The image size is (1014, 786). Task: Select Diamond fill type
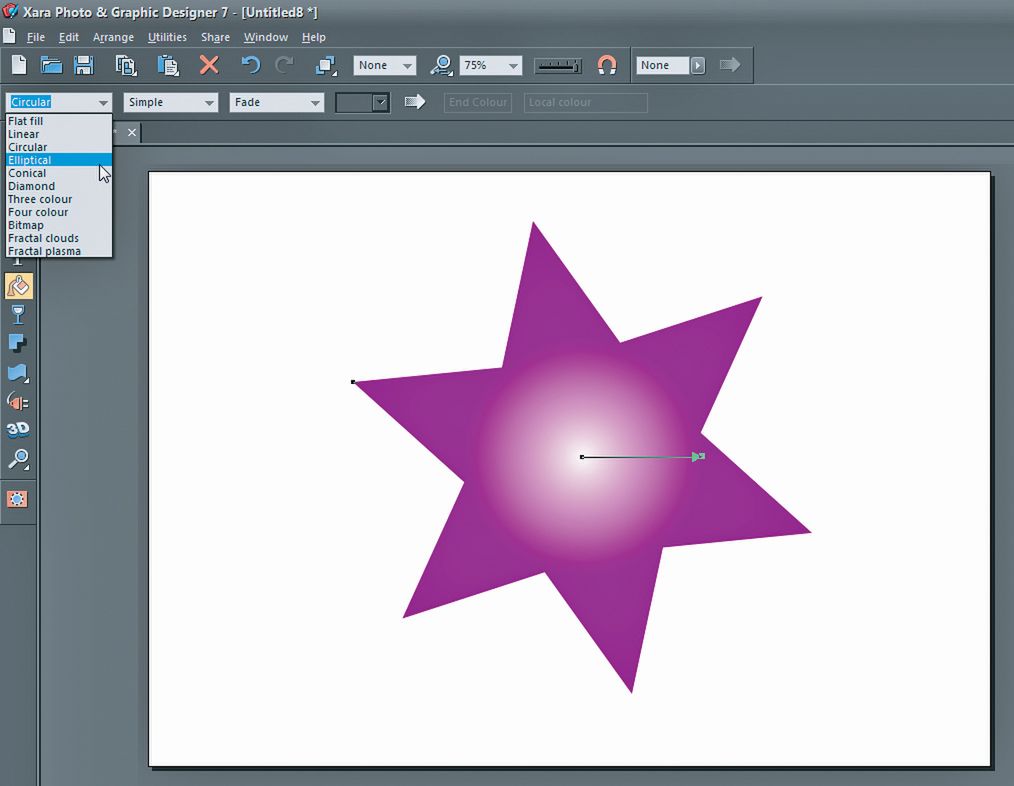[x=59, y=186]
